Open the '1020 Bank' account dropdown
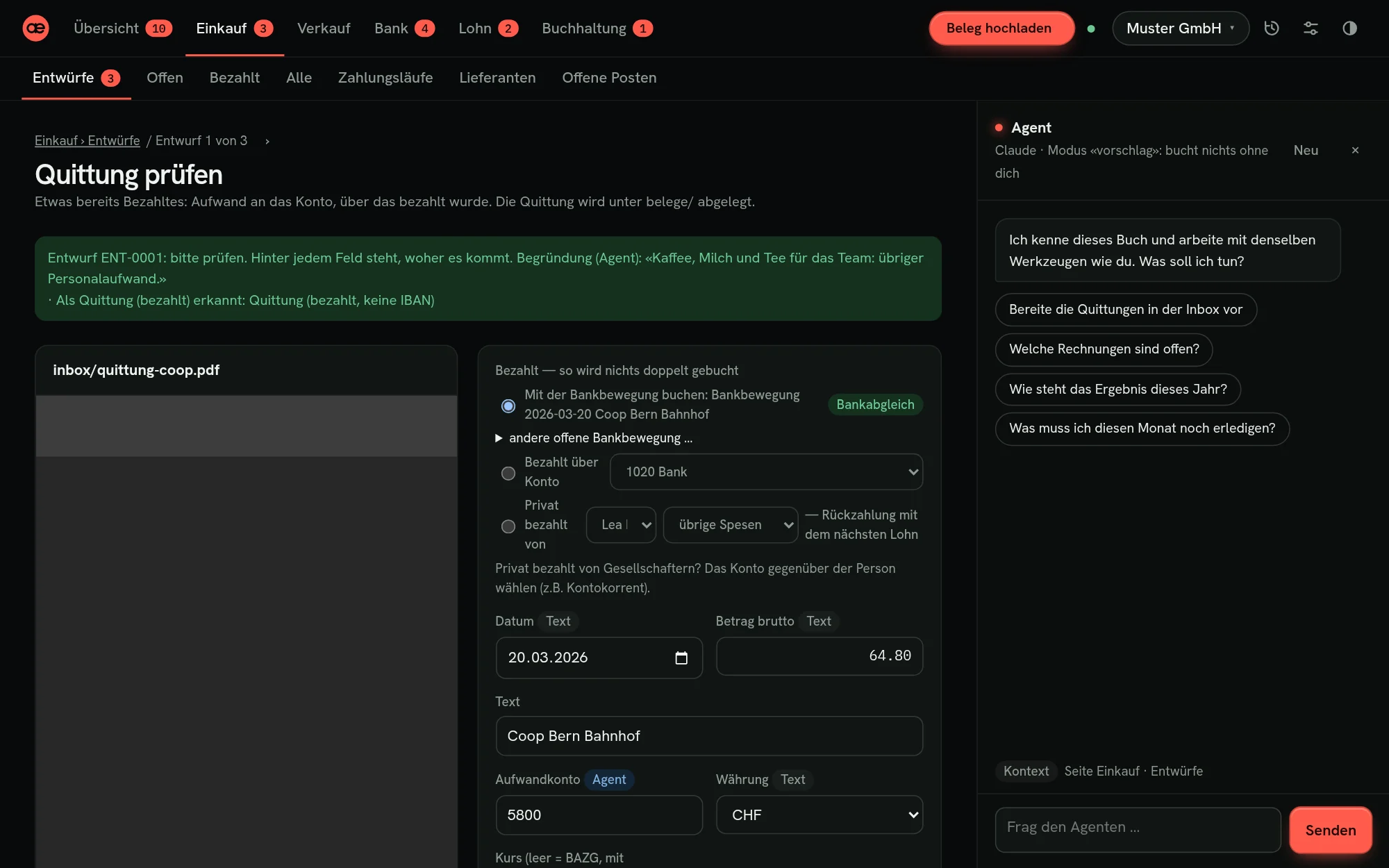1389x868 pixels. tap(766, 472)
